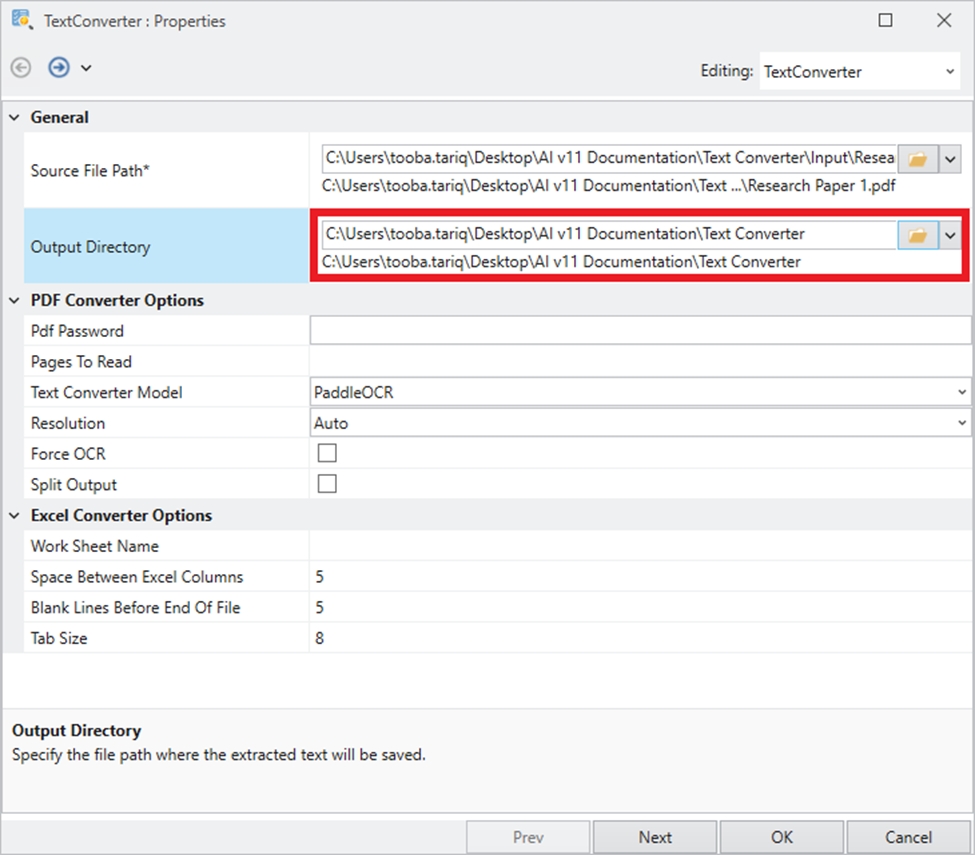Expand the Text Converter Model dropdown
Image resolution: width=975 pixels, height=855 pixels.
coord(961,393)
